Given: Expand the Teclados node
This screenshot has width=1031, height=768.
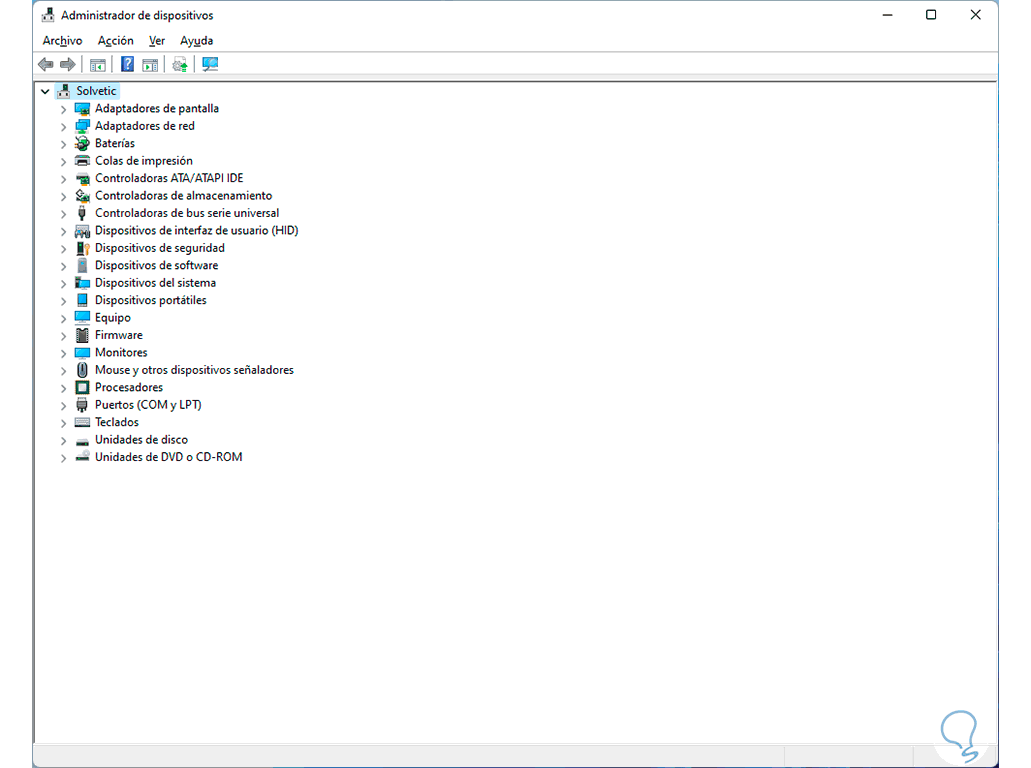Looking at the screenshot, I should (x=63, y=423).
